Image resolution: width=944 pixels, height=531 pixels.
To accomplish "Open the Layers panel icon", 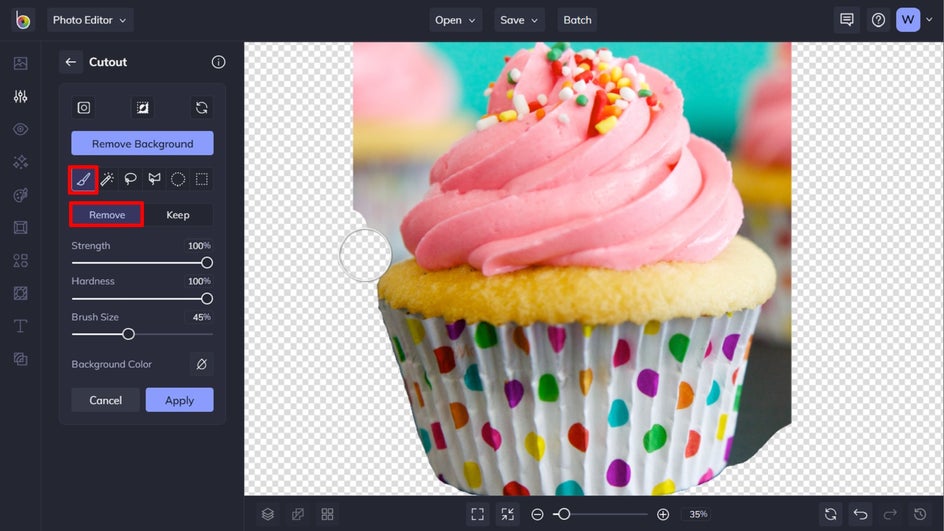I will click(x=268, y=514).
